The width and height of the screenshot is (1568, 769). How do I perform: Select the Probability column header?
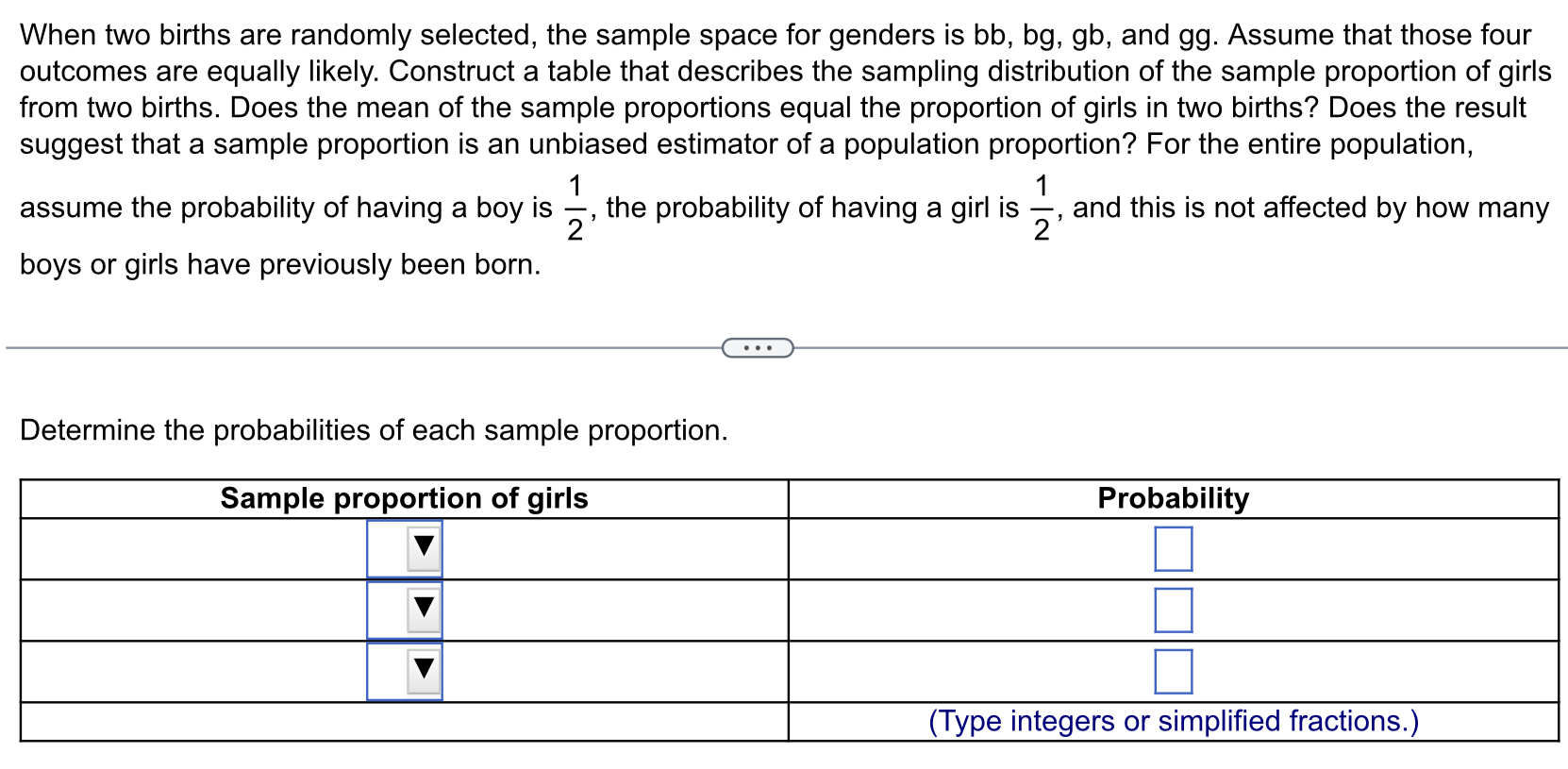tap(1173, 499)
